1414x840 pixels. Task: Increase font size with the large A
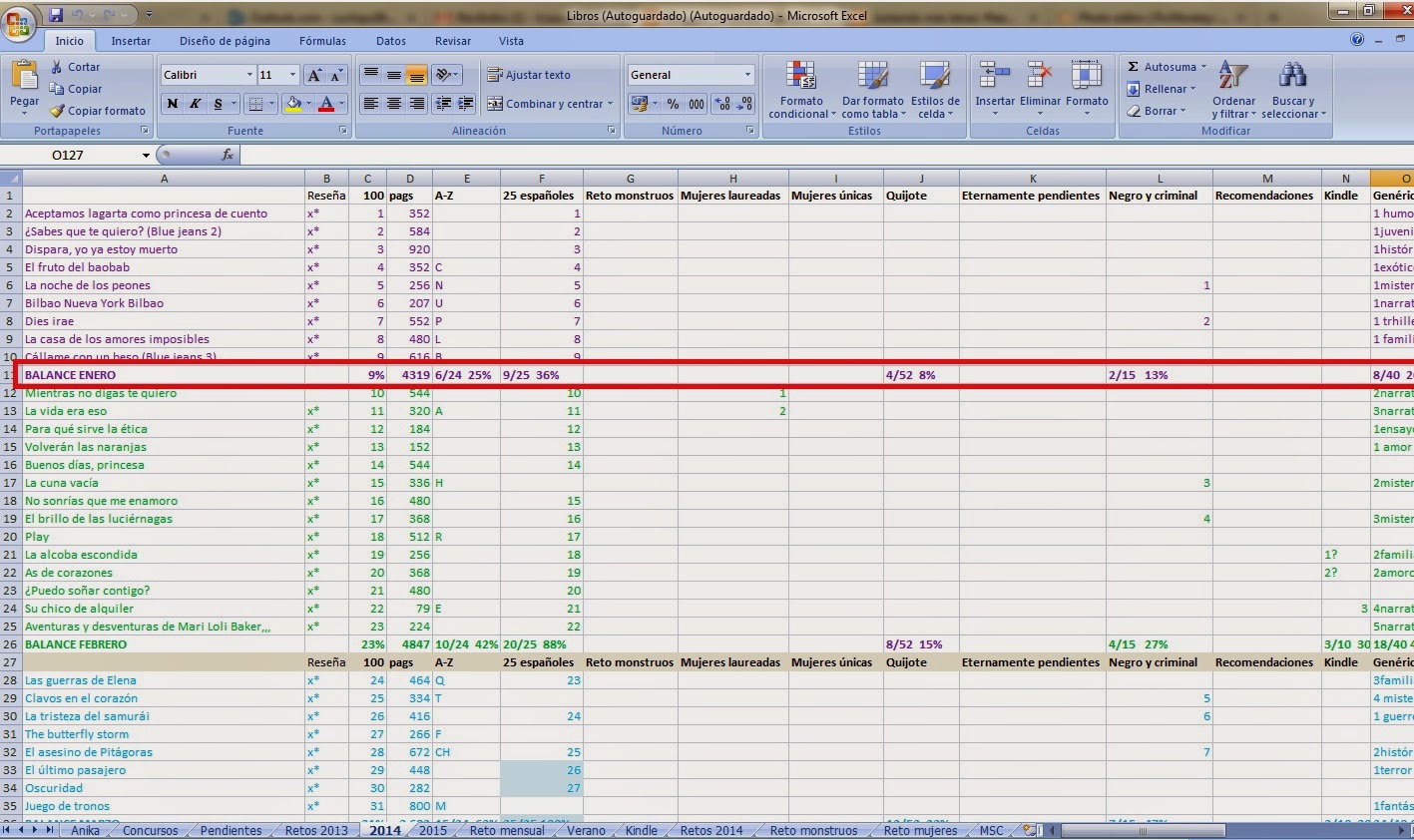point(314,75)
